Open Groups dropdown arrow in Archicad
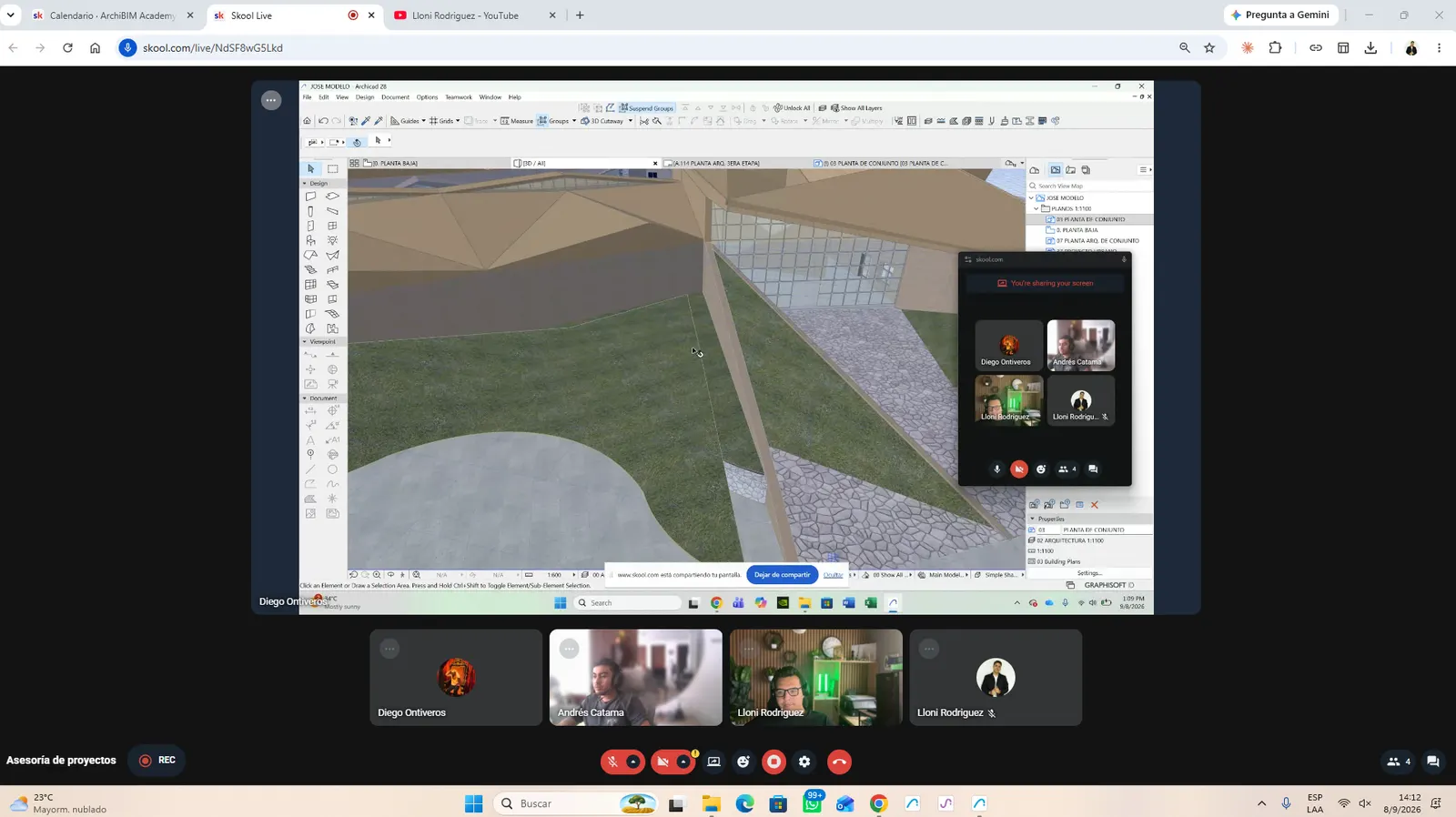 click(574, 121)
